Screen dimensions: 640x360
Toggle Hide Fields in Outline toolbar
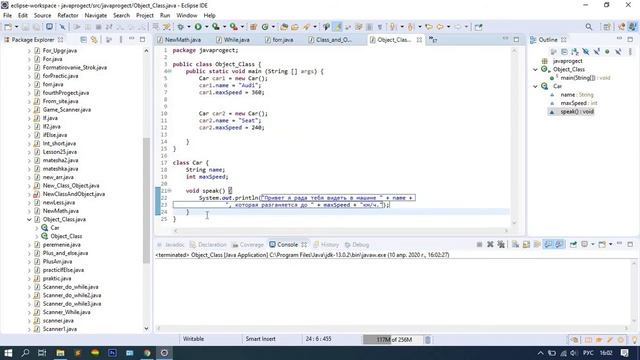pyautogui.click(x=586, y=52)
